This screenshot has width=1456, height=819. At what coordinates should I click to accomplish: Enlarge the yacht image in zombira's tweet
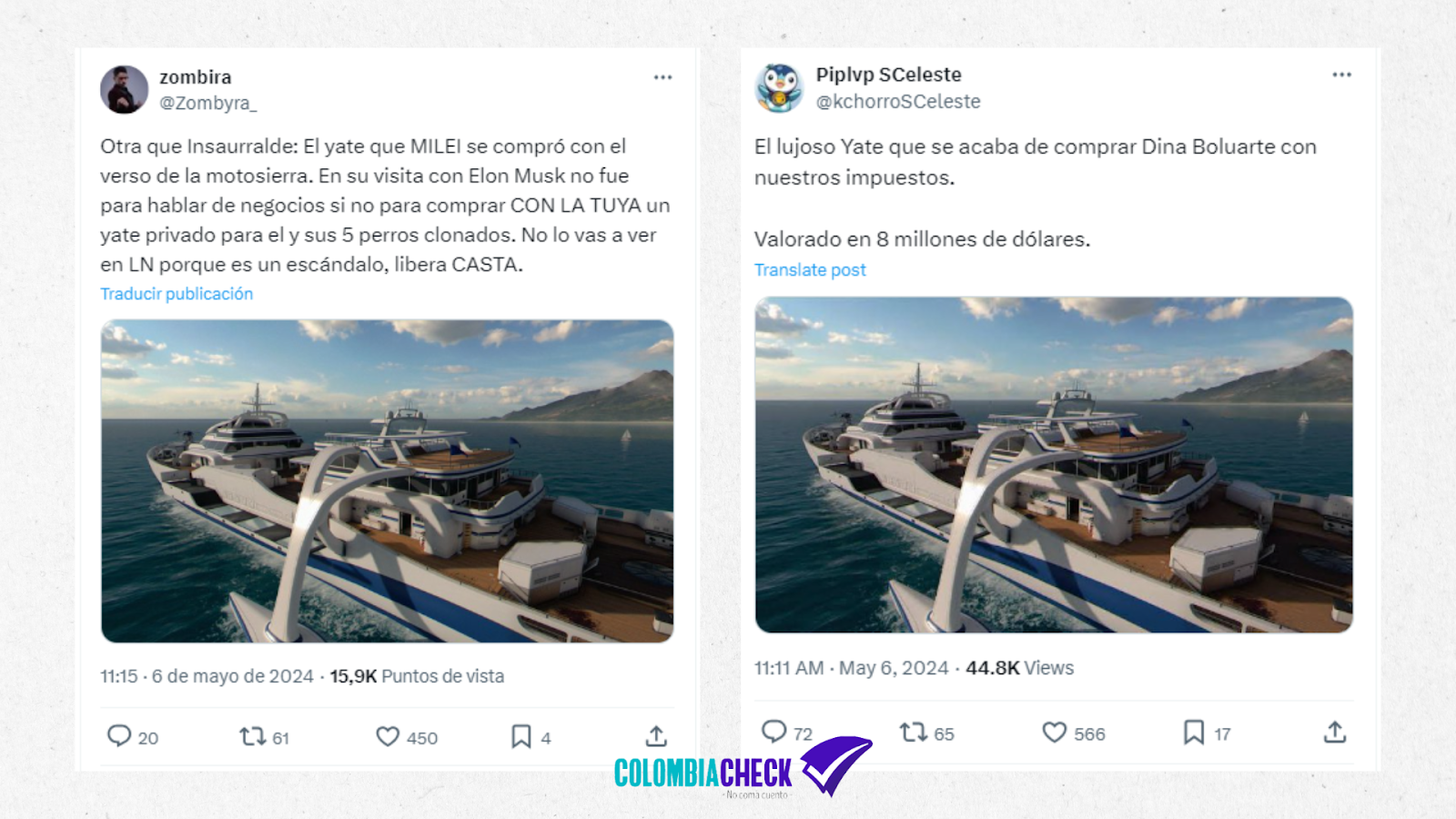387,481
